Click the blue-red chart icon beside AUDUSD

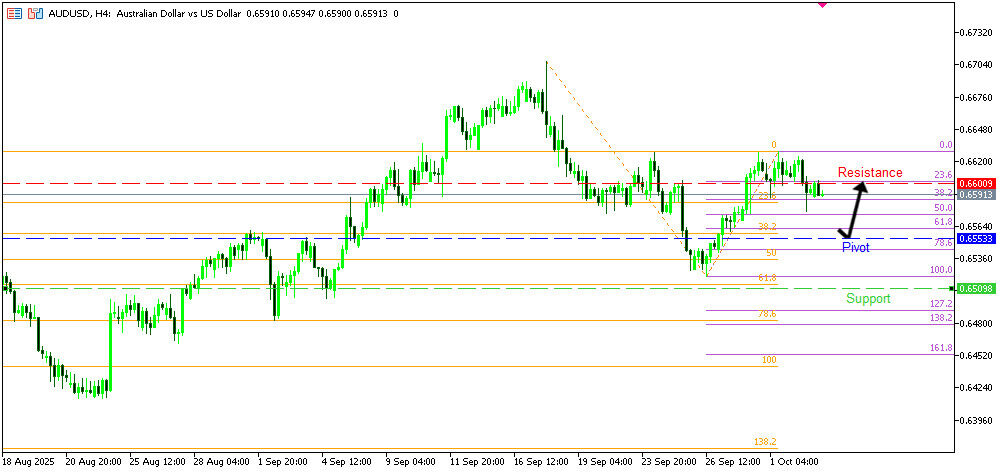pyautogui.click(x=35, y=14)
